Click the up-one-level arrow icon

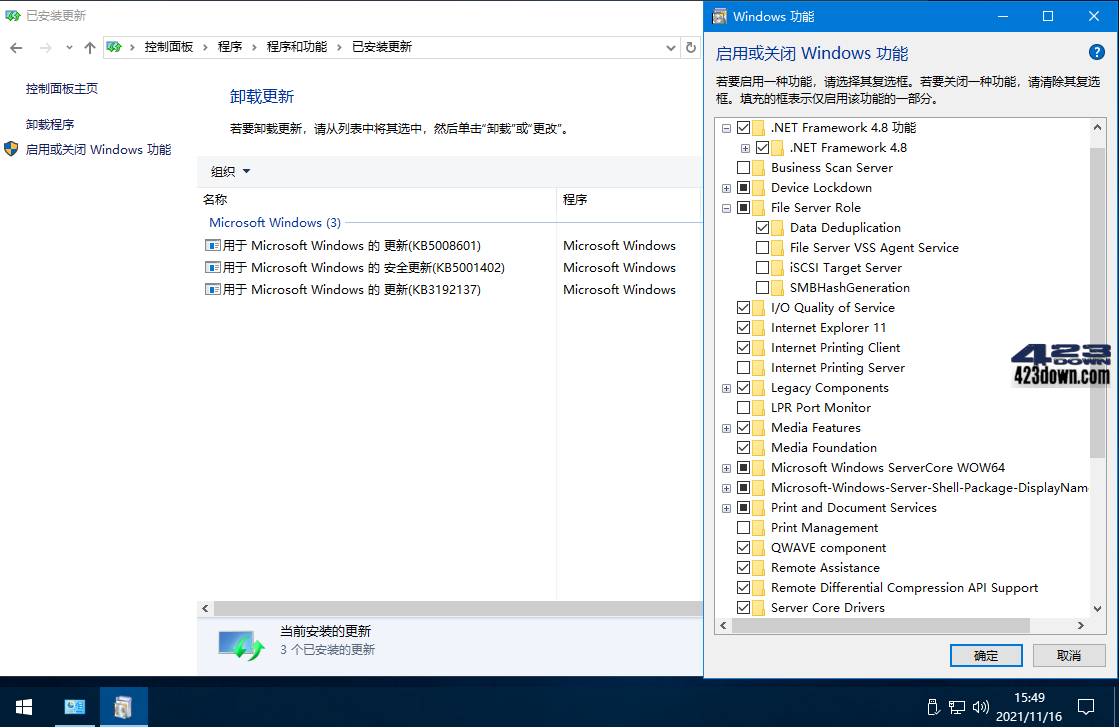89,46
